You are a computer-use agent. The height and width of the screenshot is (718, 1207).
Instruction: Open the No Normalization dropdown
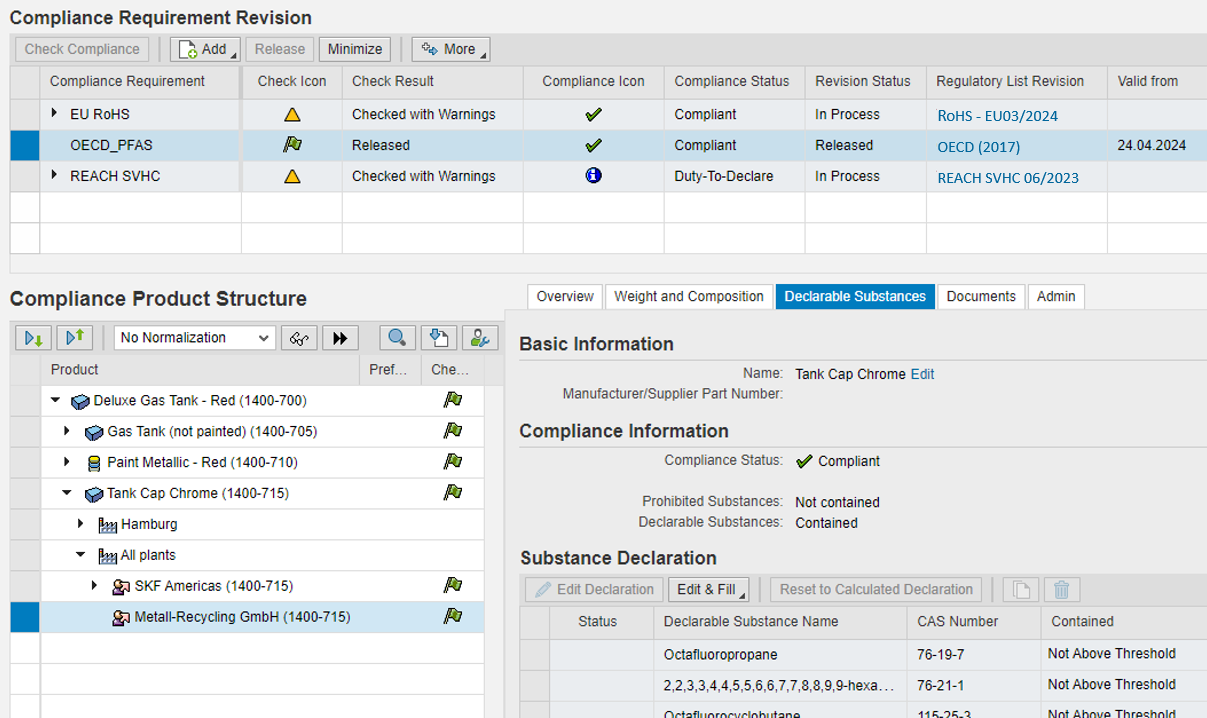[195, 338]
